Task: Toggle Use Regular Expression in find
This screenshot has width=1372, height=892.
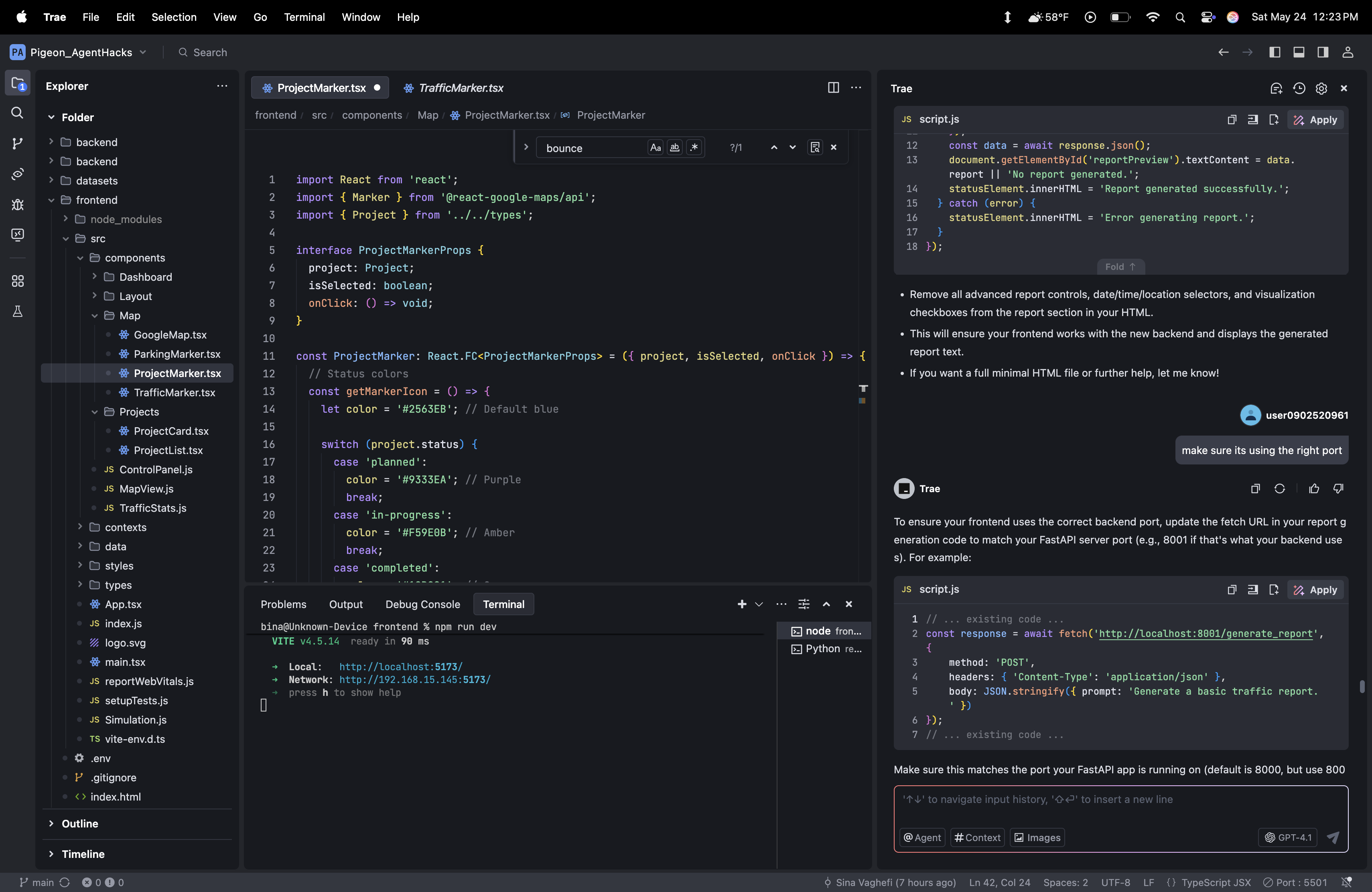Action: (694, 148)
